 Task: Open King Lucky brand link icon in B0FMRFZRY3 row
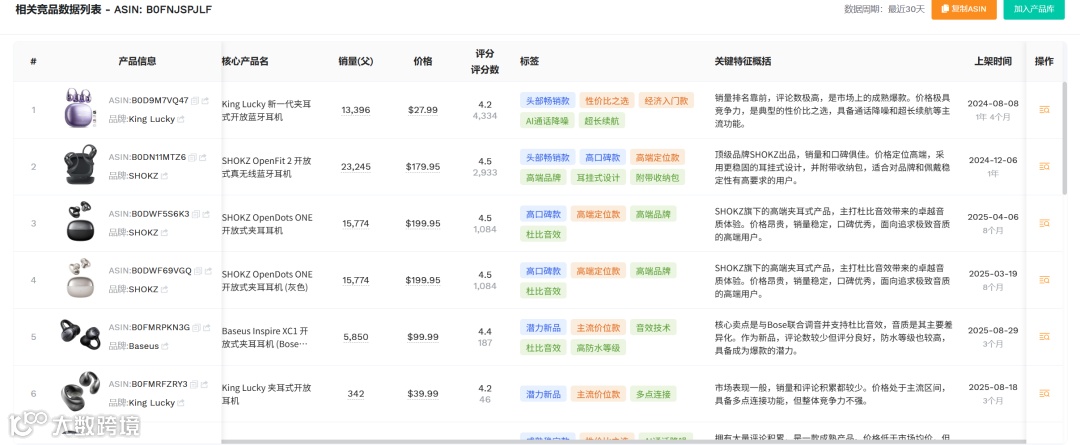point(181,403)
